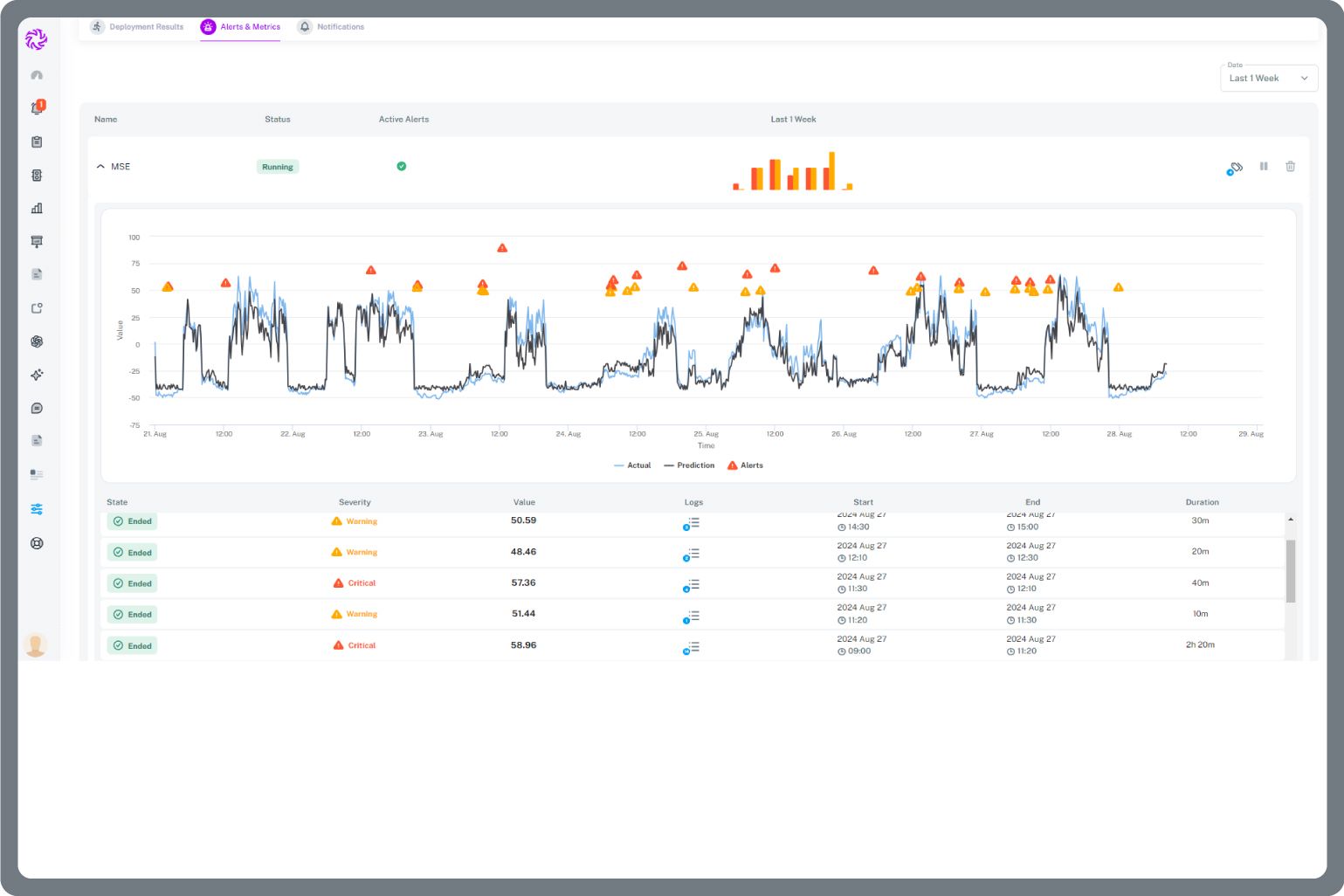1344x896 pixels.
Task: Click the highest critical alert marker in chart
Action: pos(502,248)
